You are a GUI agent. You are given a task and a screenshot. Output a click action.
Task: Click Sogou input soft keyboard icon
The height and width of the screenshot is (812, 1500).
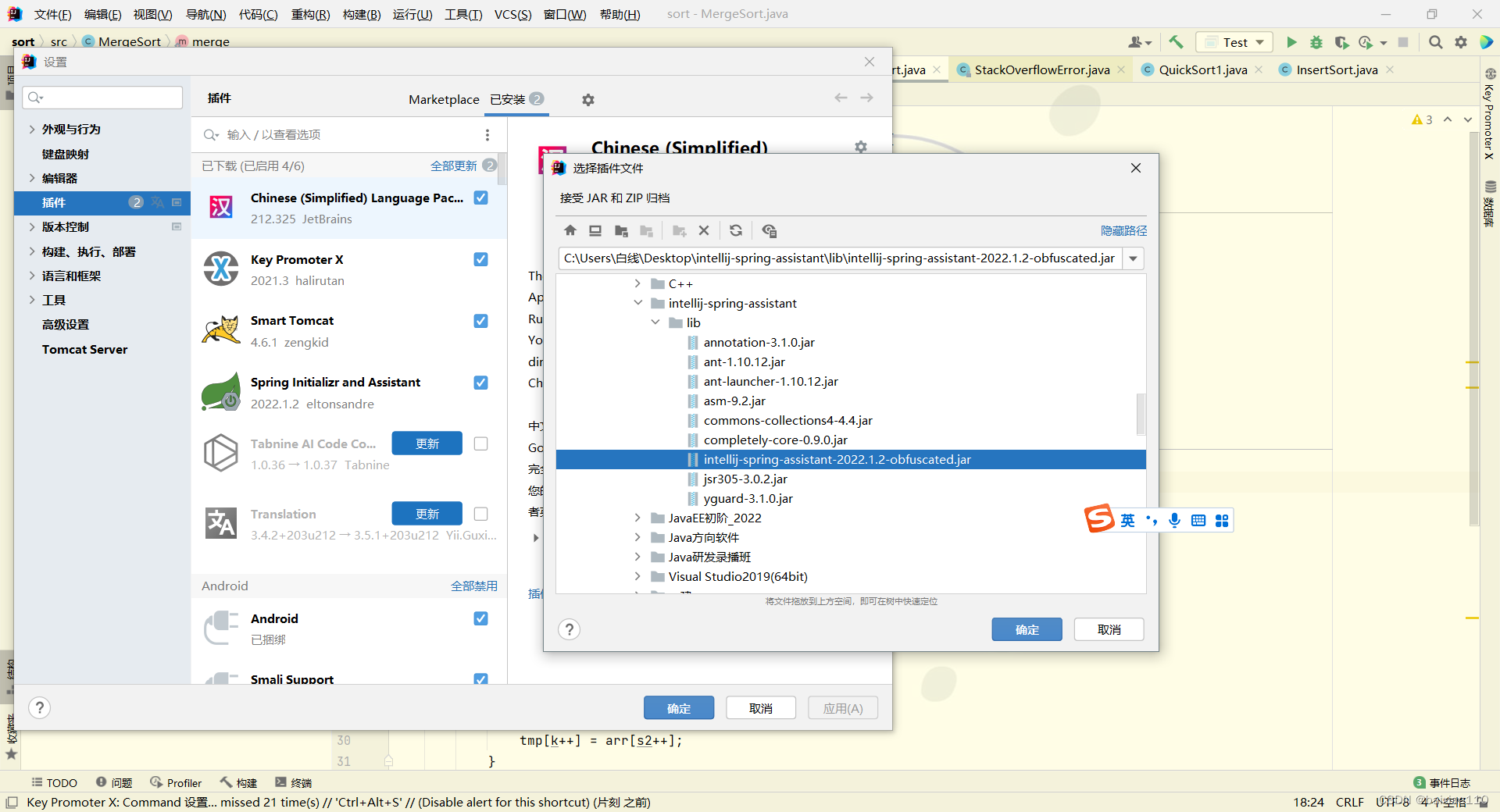point(1198,520)
